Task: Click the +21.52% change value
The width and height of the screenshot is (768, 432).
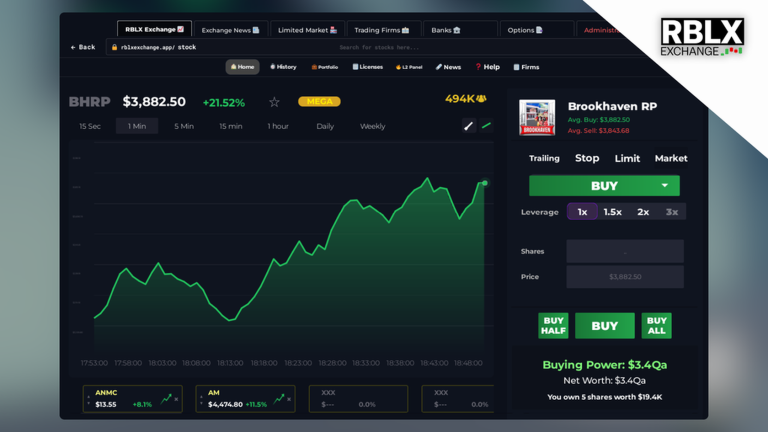Action: pos(224,103)
